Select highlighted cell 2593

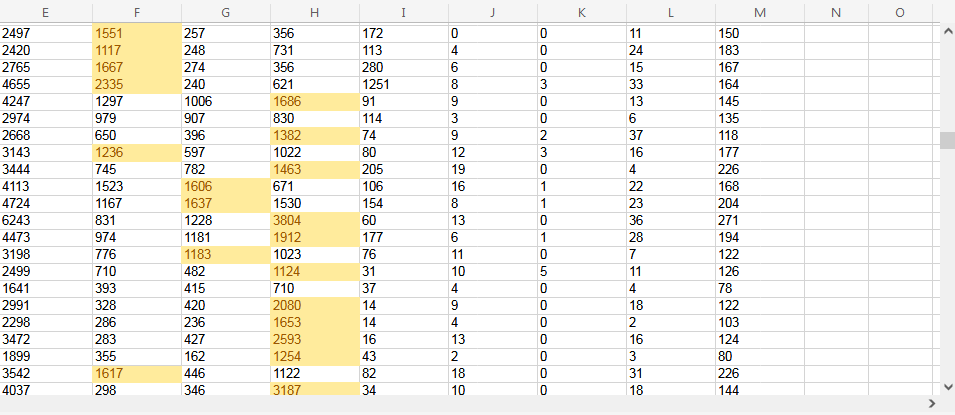[x=315, y=340]
